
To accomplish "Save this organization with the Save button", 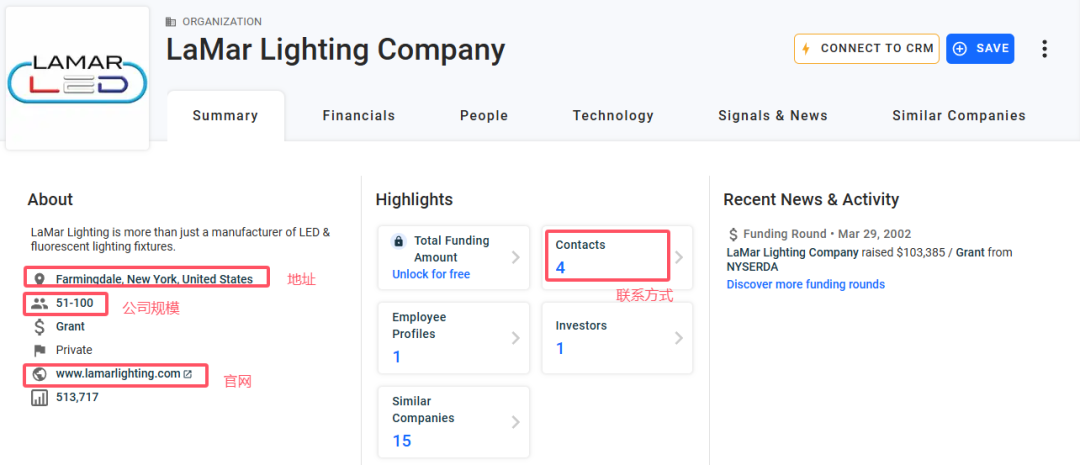I will point(980,49).
